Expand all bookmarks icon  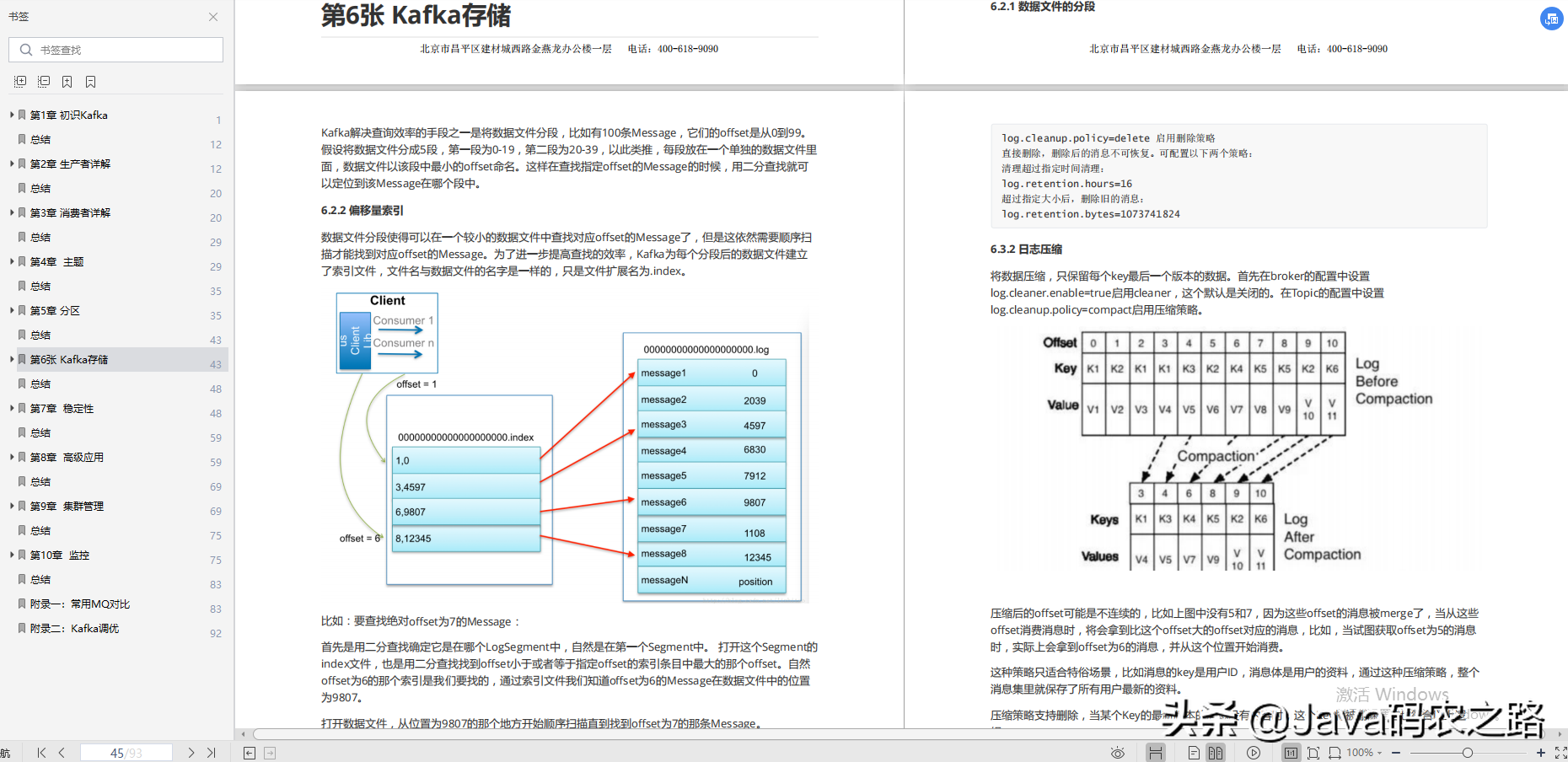click(20, 82)
